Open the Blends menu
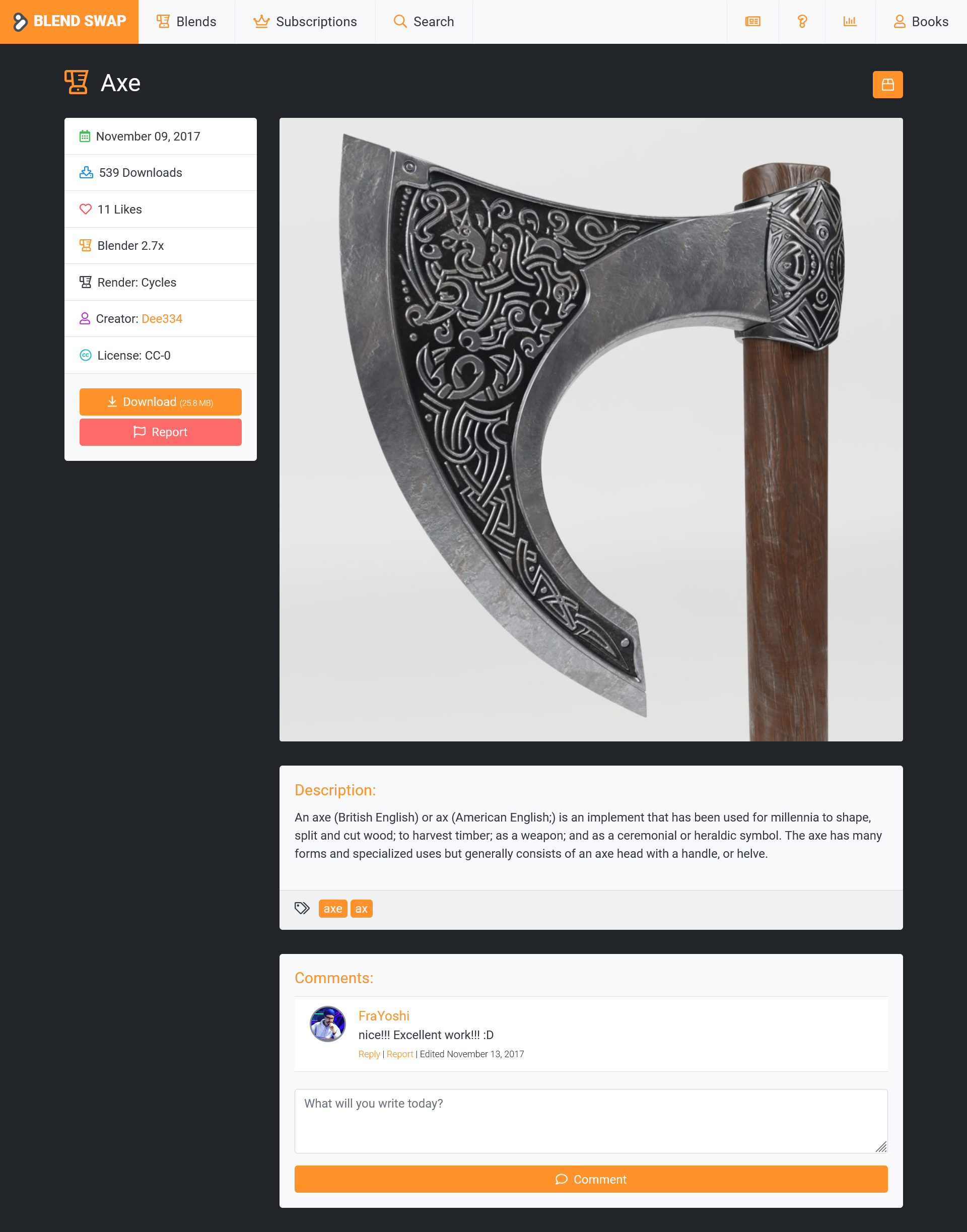The width and height of the screenshot is (967, 1232). point(186,22)
